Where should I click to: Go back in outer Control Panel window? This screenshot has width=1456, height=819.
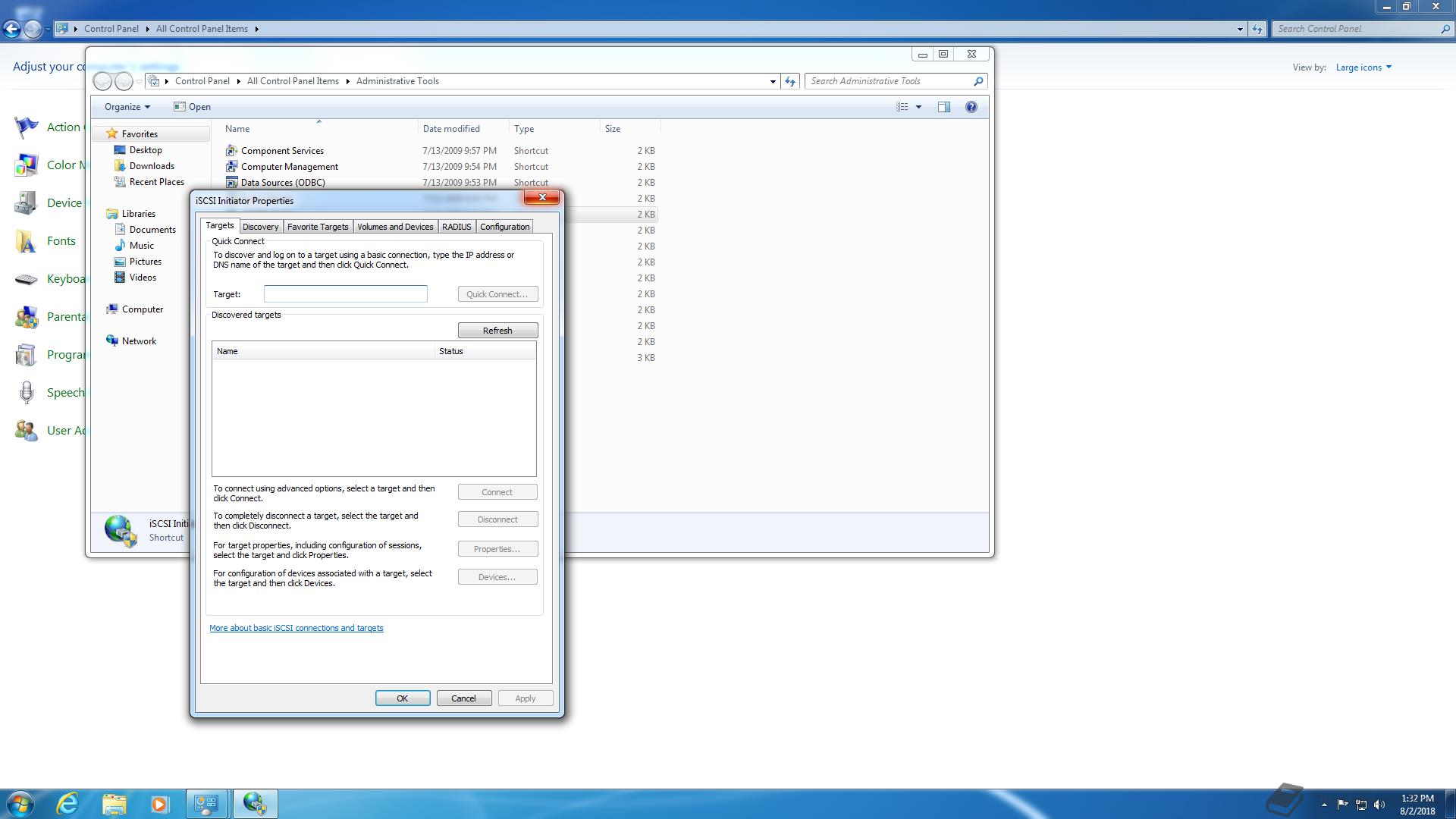point(11,29)
